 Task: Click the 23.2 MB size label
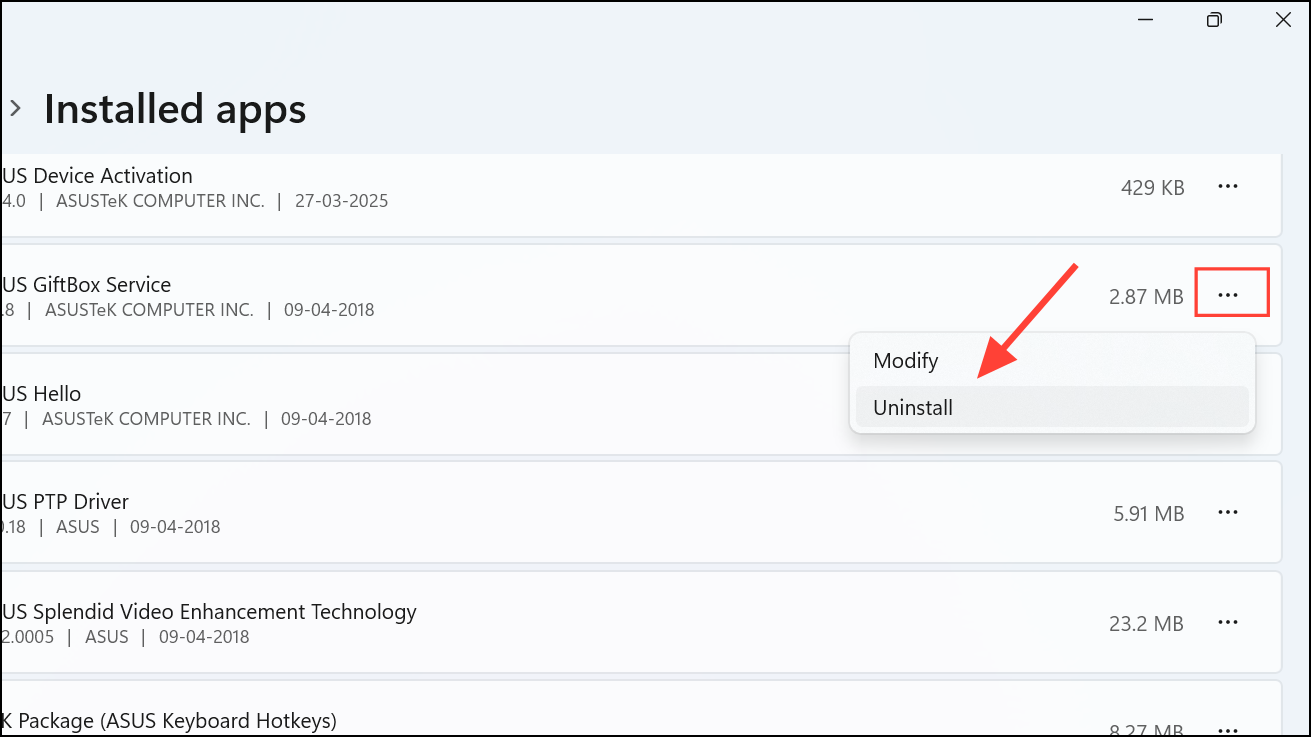point(1146,624)
